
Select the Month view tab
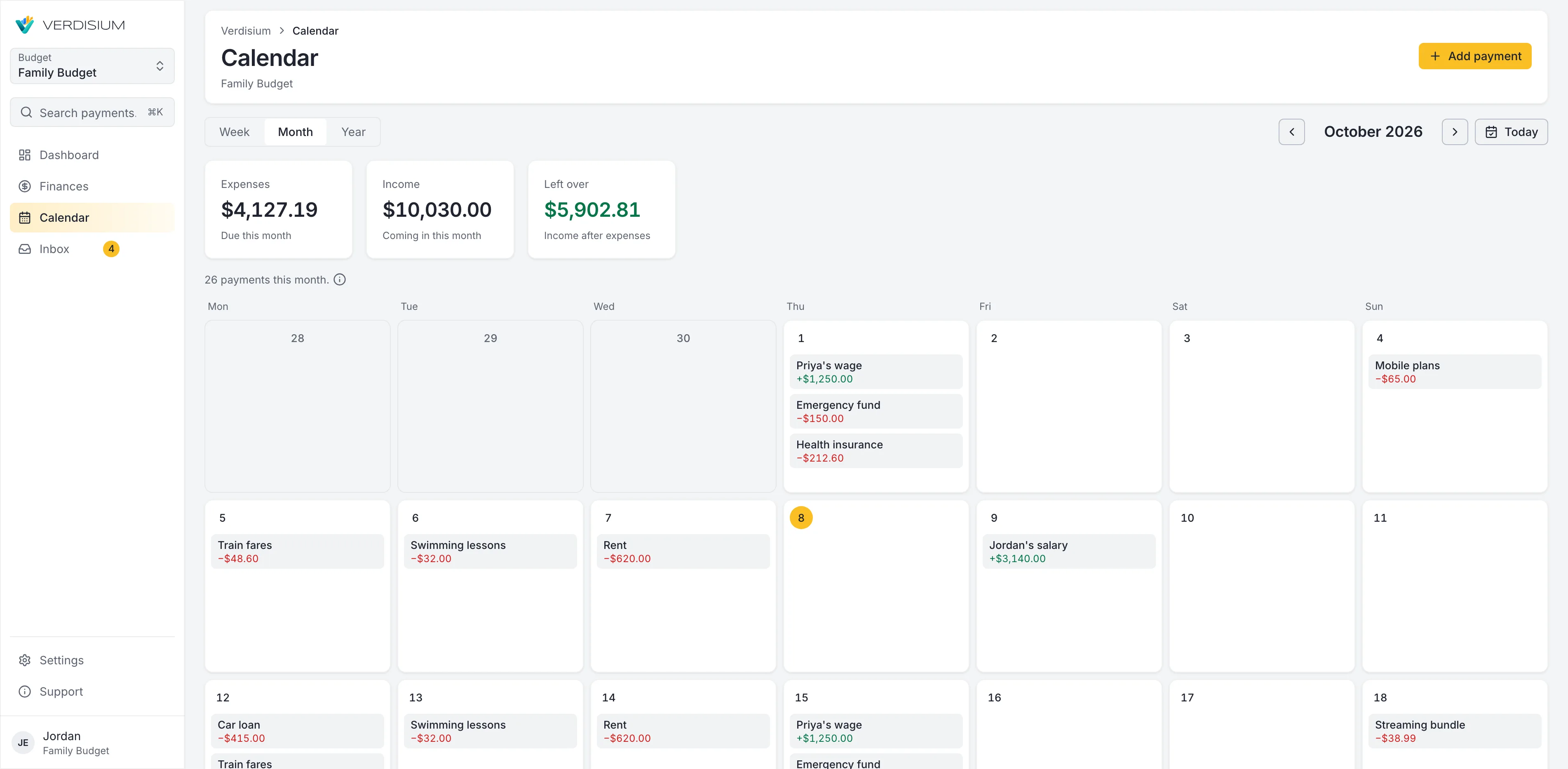coord(295,132)
